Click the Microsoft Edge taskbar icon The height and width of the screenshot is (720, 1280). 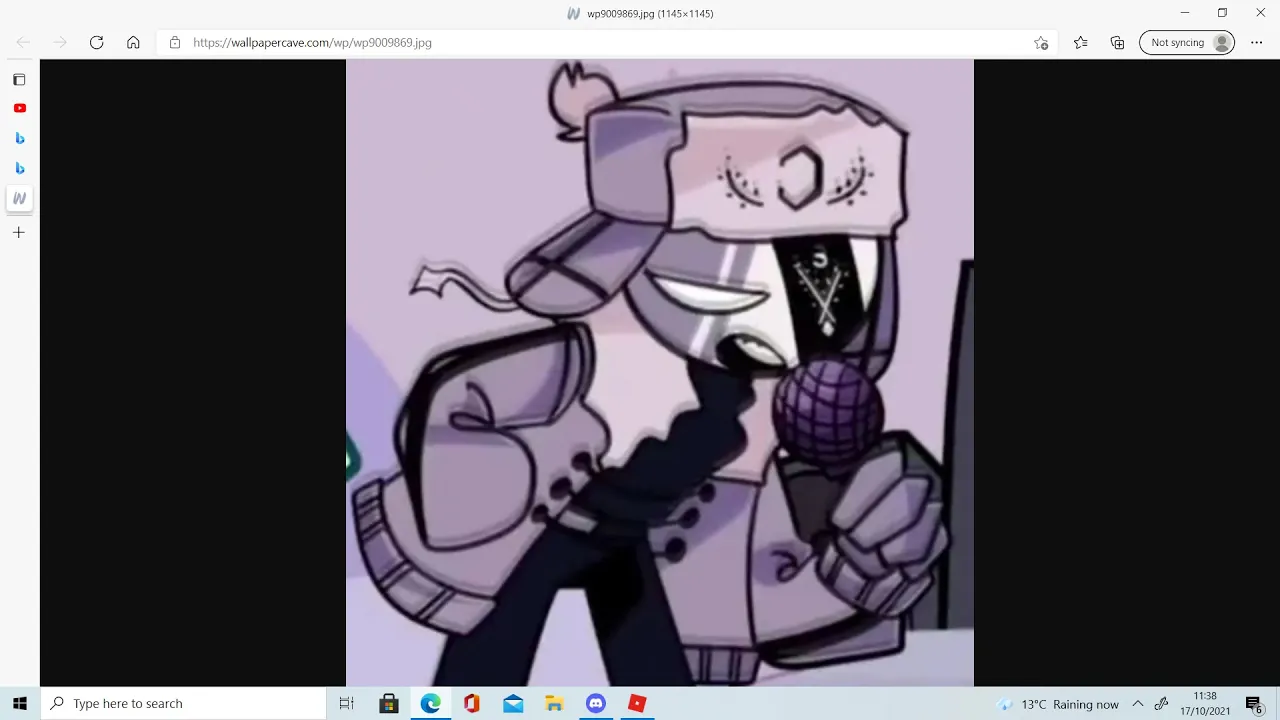pos(430,703)
